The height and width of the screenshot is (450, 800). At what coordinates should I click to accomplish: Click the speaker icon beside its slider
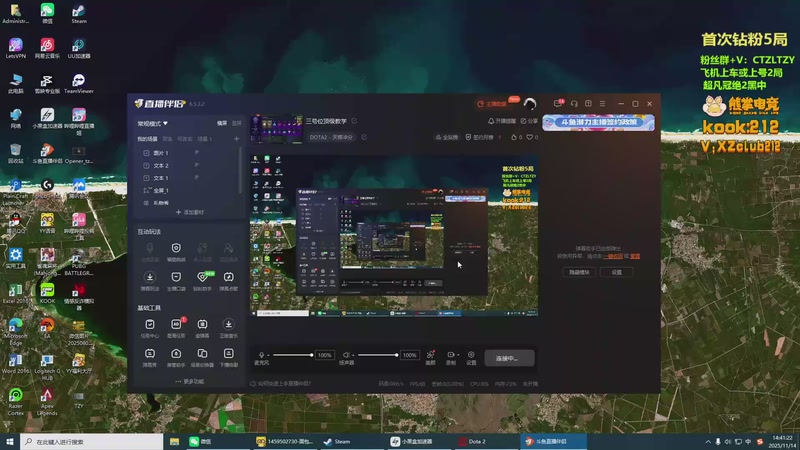pos(346,355)
